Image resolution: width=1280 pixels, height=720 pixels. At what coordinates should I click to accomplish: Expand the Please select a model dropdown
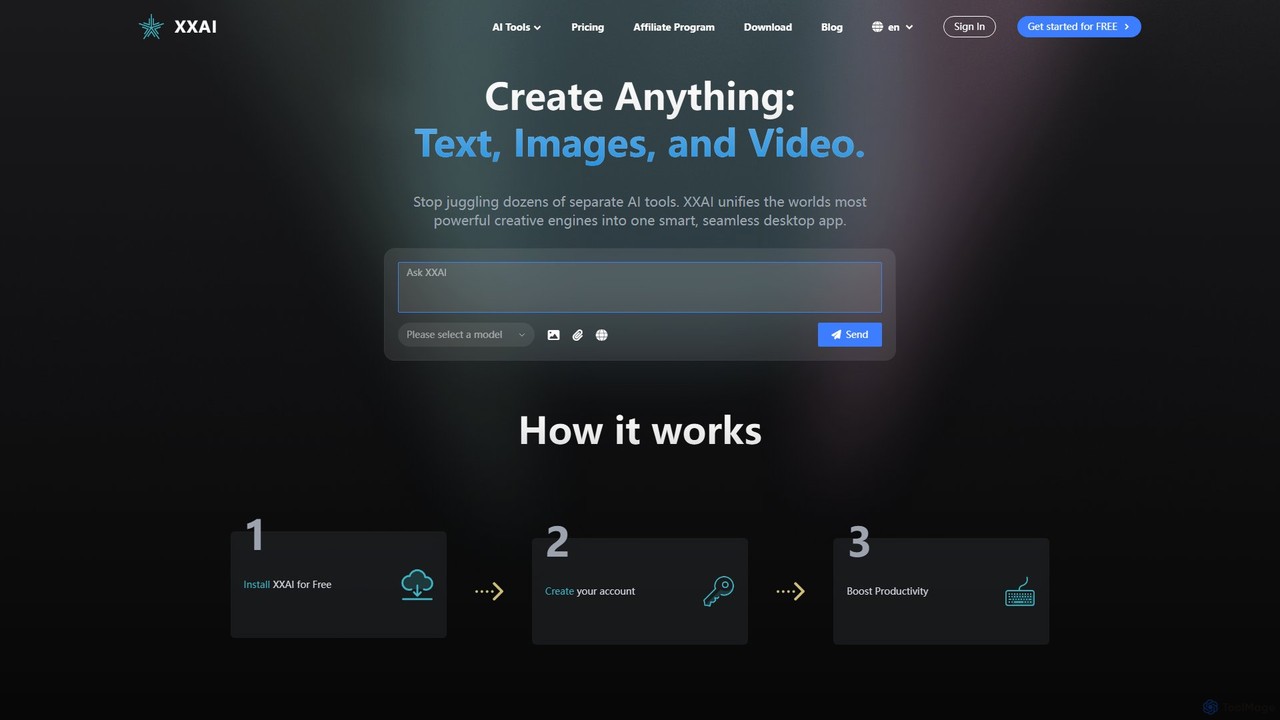pyautogui.click(x=466, y=335)
